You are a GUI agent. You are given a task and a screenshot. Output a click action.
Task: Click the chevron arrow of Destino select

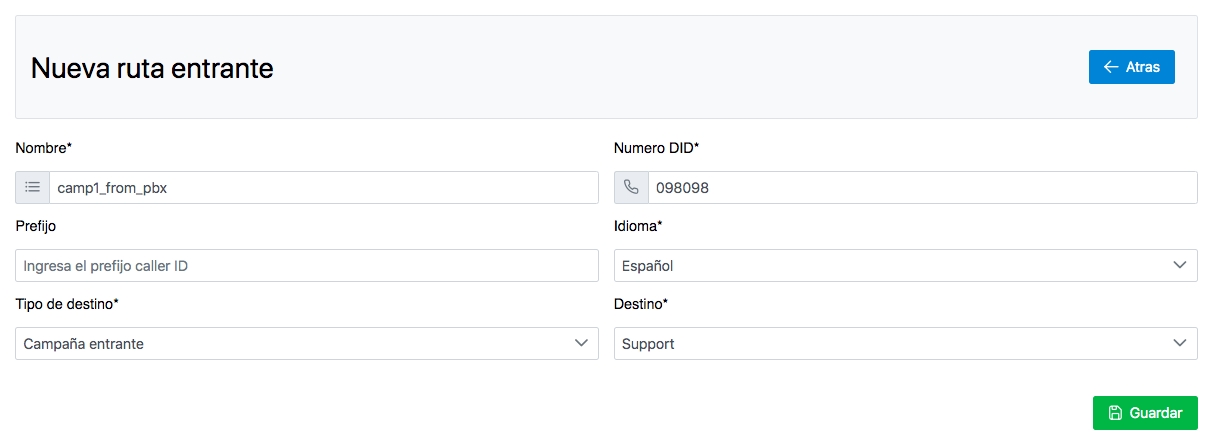tap(1178, 343)
